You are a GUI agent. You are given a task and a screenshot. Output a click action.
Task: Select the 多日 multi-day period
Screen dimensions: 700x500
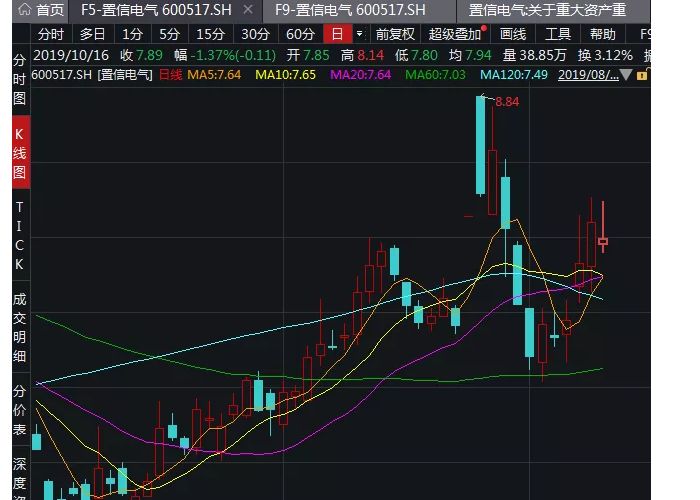pos(93,34)
